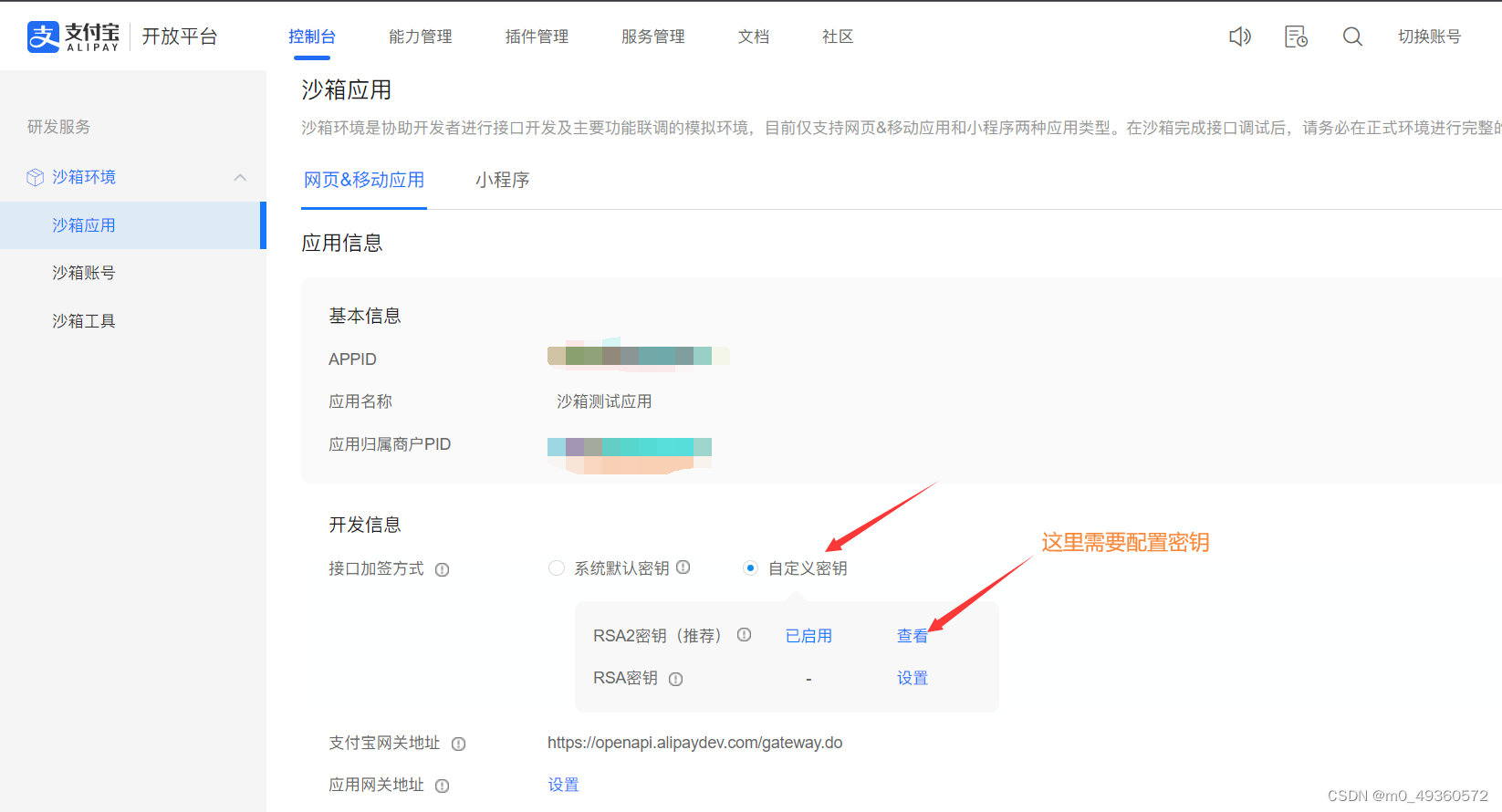
Task: Open the document history icon in header
Action: pyautogui.click(x=1296, y=36)
